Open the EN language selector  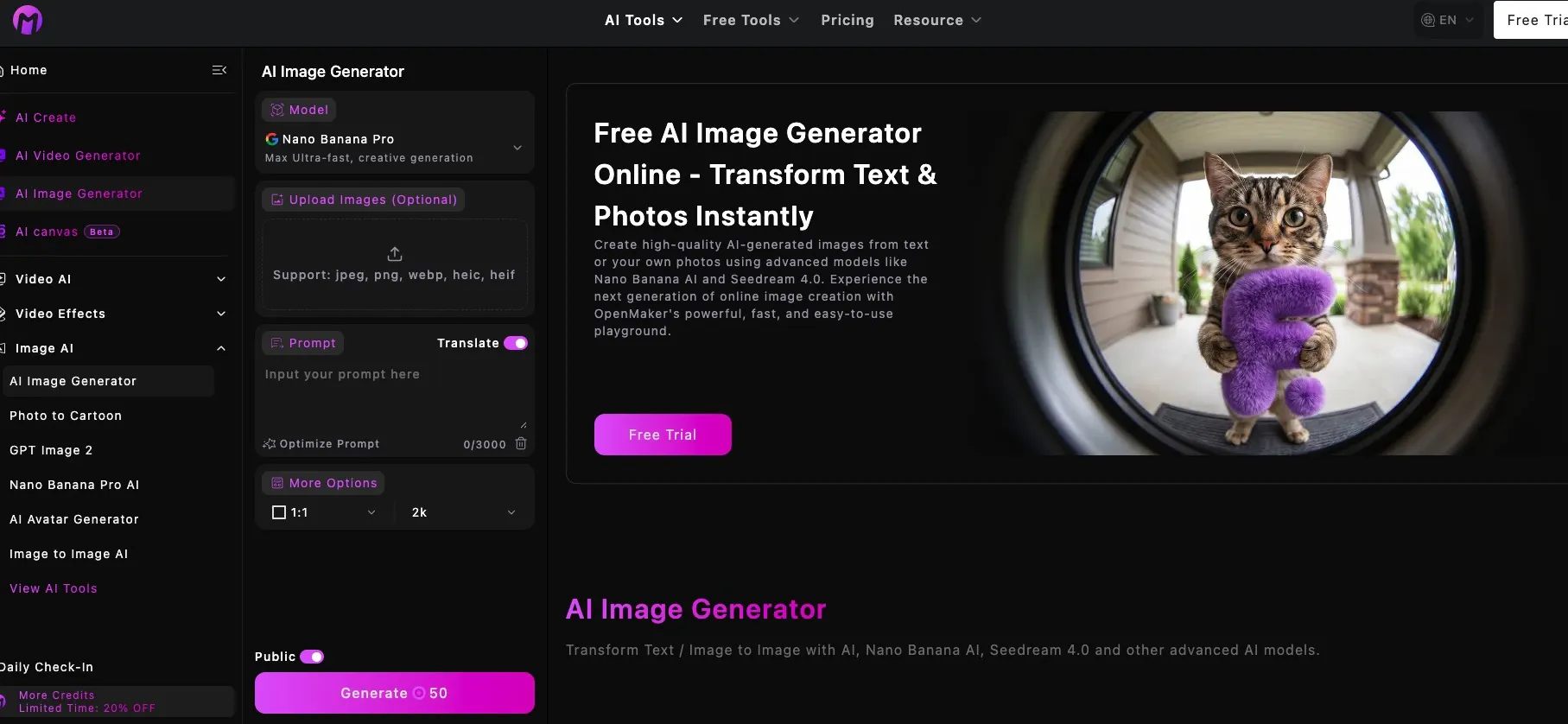click(x=1448, y=20)
